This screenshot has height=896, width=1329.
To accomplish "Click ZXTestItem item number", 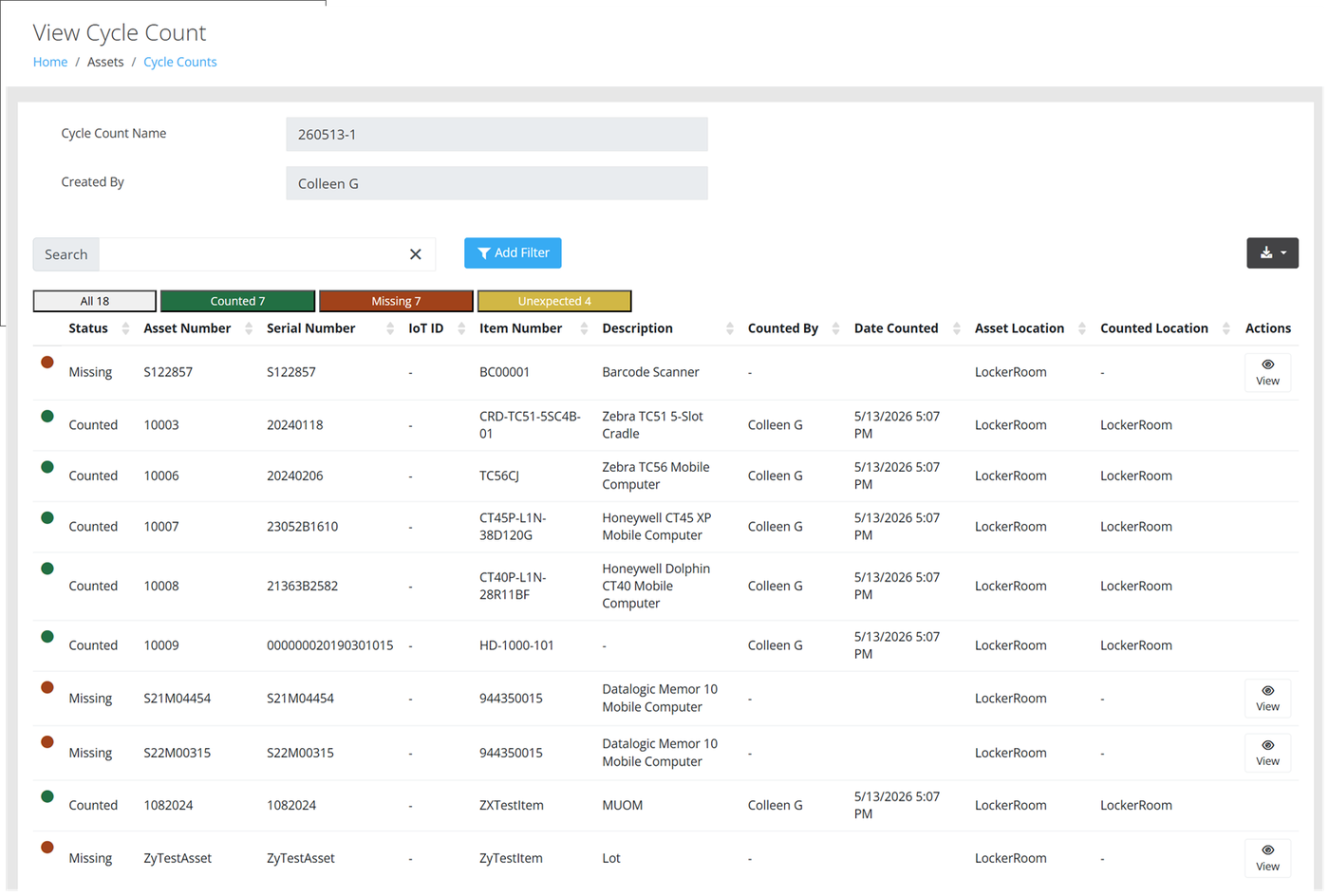I will point(512,805).
